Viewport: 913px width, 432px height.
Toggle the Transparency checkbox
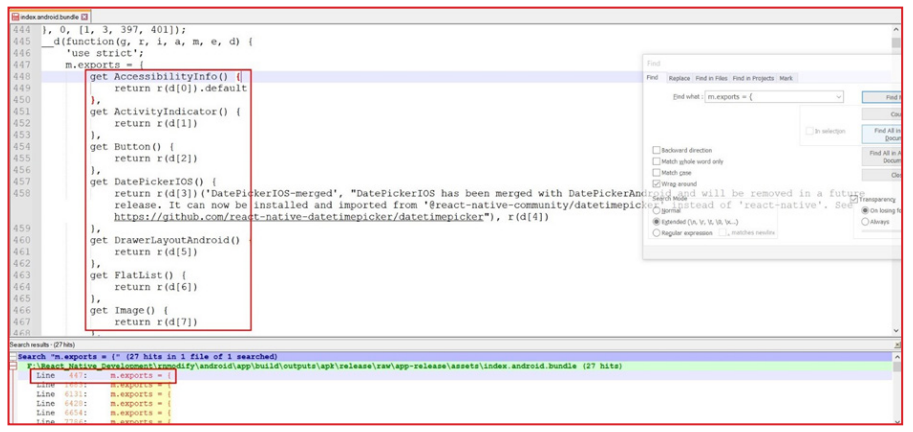[854, 200]
